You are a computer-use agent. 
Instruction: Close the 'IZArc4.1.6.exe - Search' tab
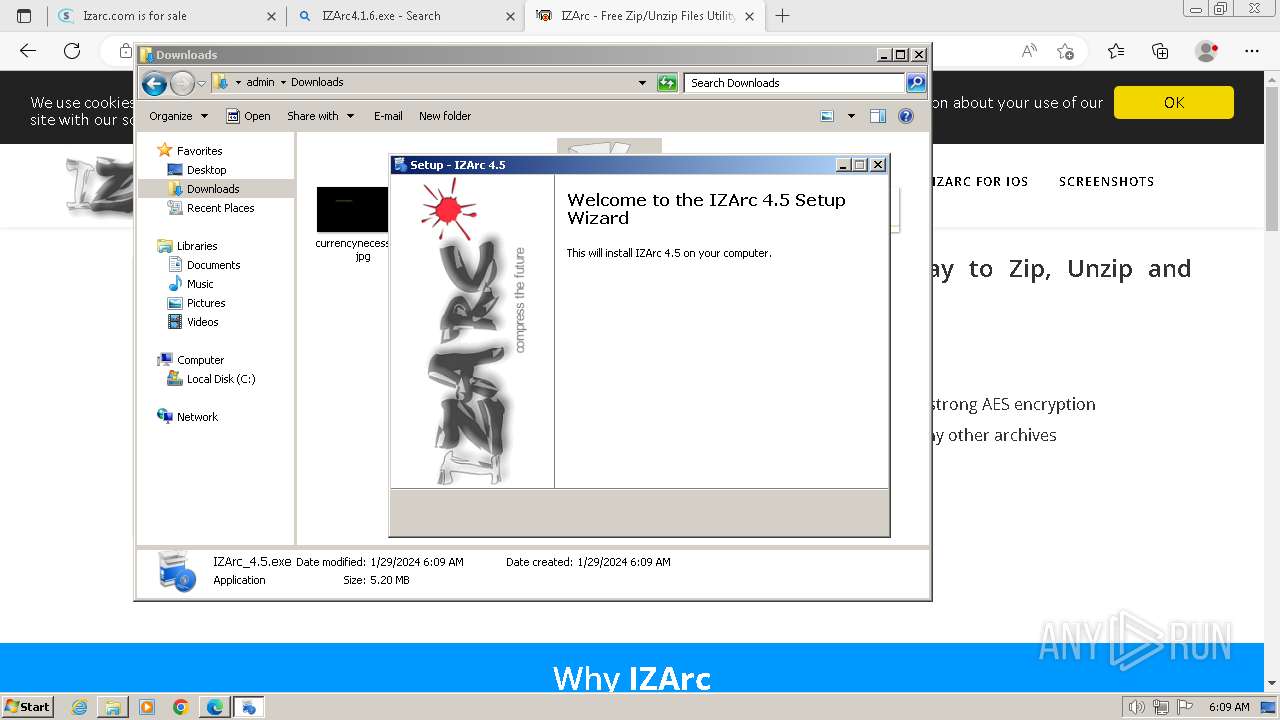[x=510, y=16]
